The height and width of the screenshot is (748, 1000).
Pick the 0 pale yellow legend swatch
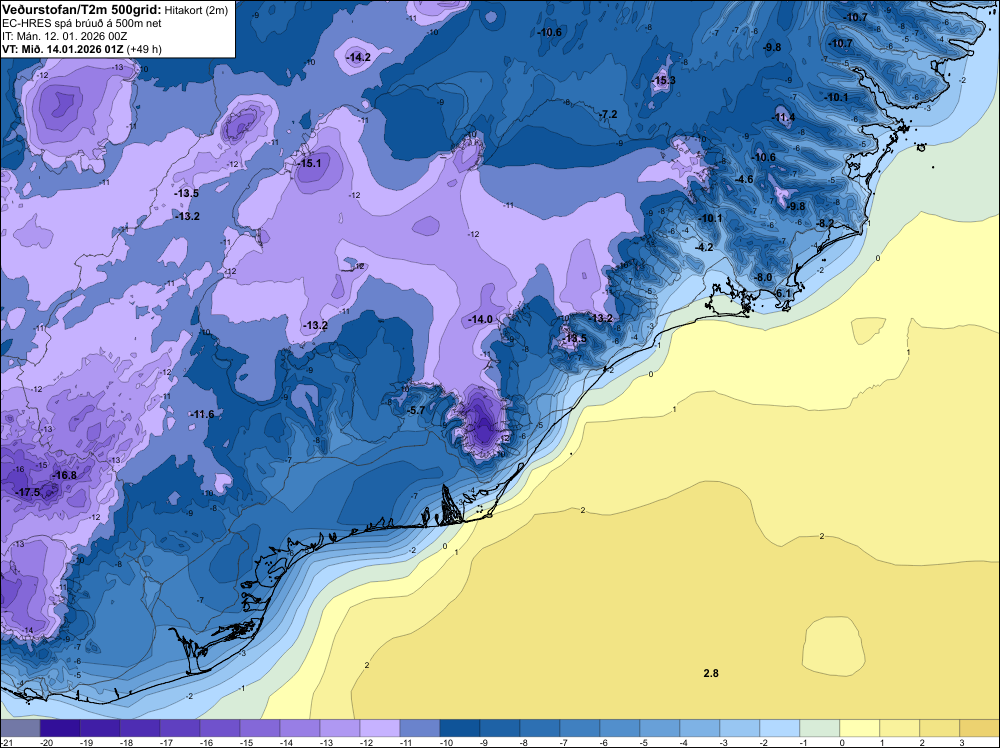(x=859, y=728)
